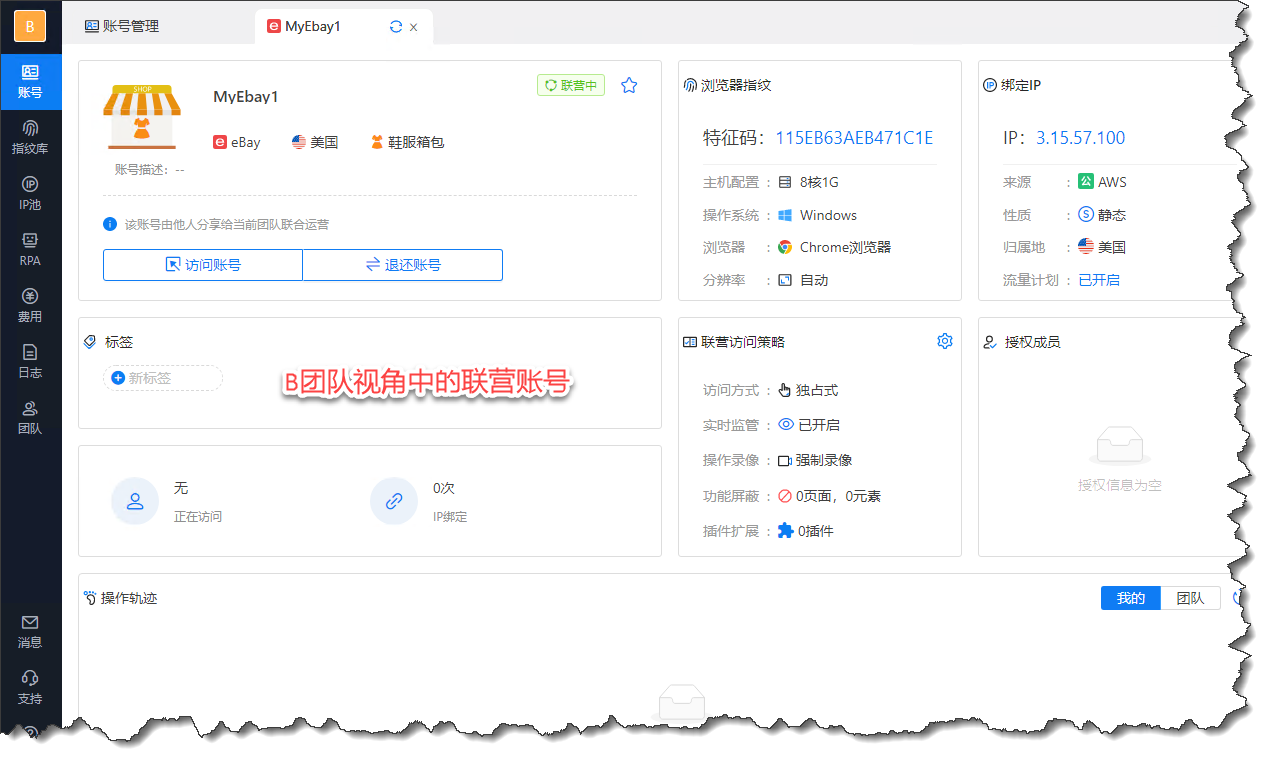The image size is (1273, 761).
Task: Open the 账号 sidebar section
Action: [30, 82]
